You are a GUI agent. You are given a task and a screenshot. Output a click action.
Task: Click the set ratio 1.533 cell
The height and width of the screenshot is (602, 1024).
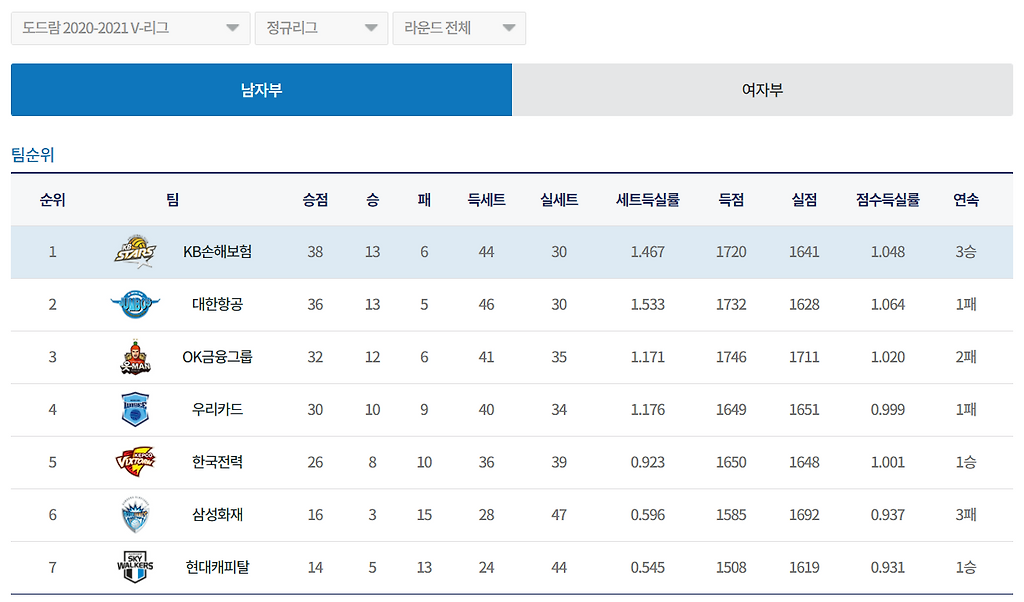click(x=648, y=305)
